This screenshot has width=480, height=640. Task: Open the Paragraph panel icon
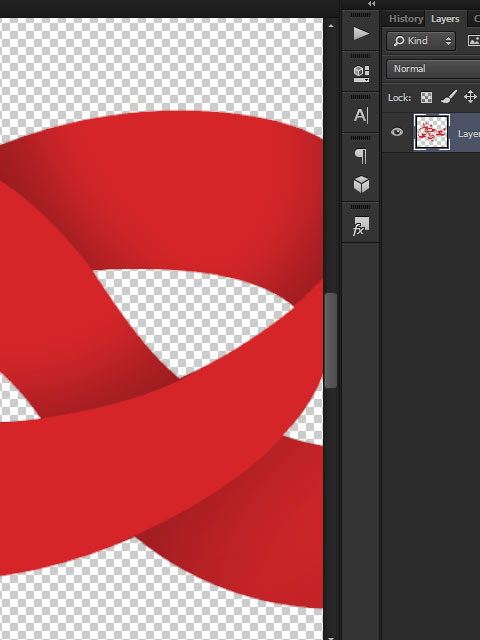[x=361, y=156]
